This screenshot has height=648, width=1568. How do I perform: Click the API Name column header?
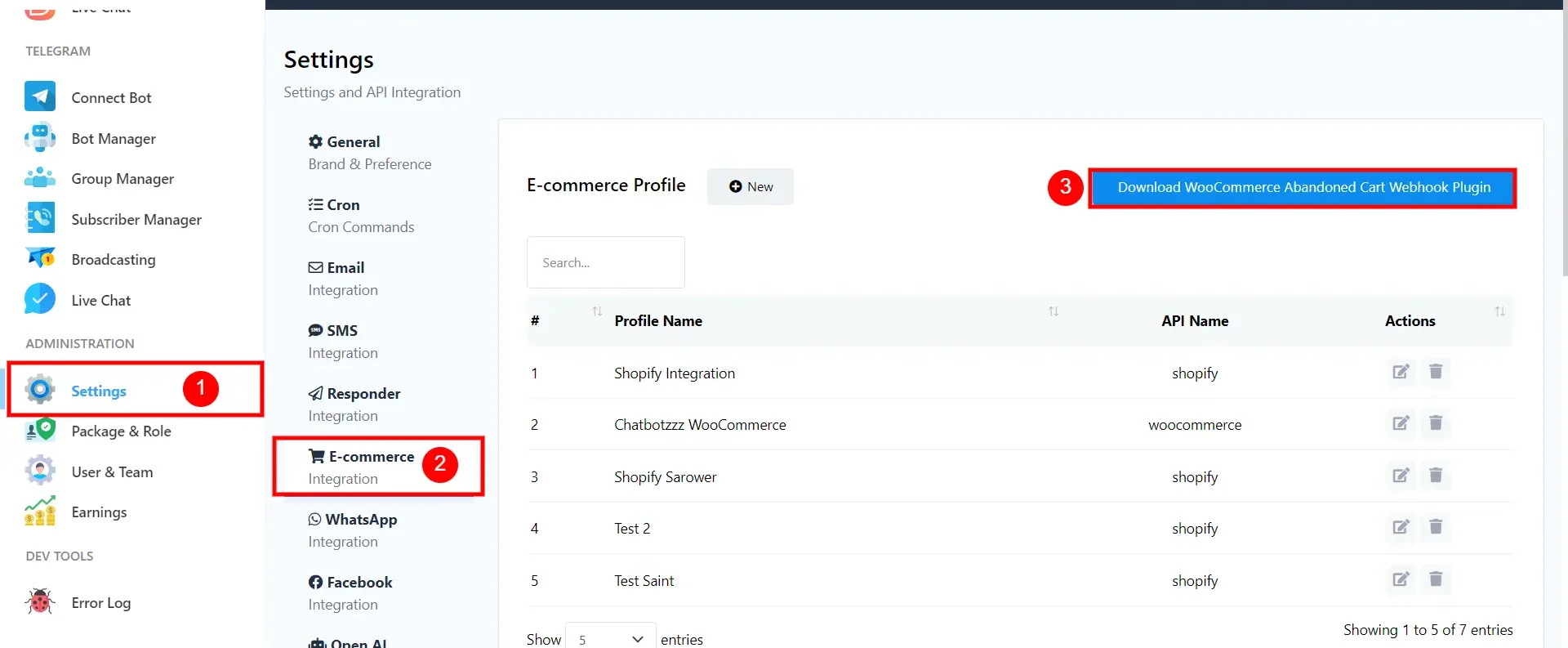1195,320
